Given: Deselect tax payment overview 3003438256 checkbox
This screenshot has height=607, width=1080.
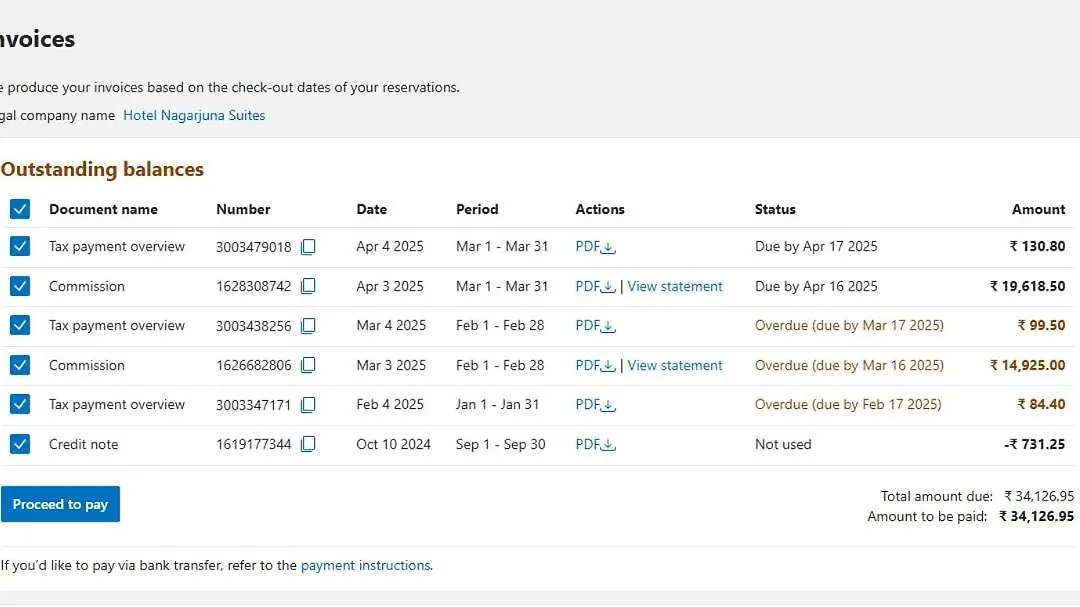Looking at the screenshot, I should click(20, 325).
